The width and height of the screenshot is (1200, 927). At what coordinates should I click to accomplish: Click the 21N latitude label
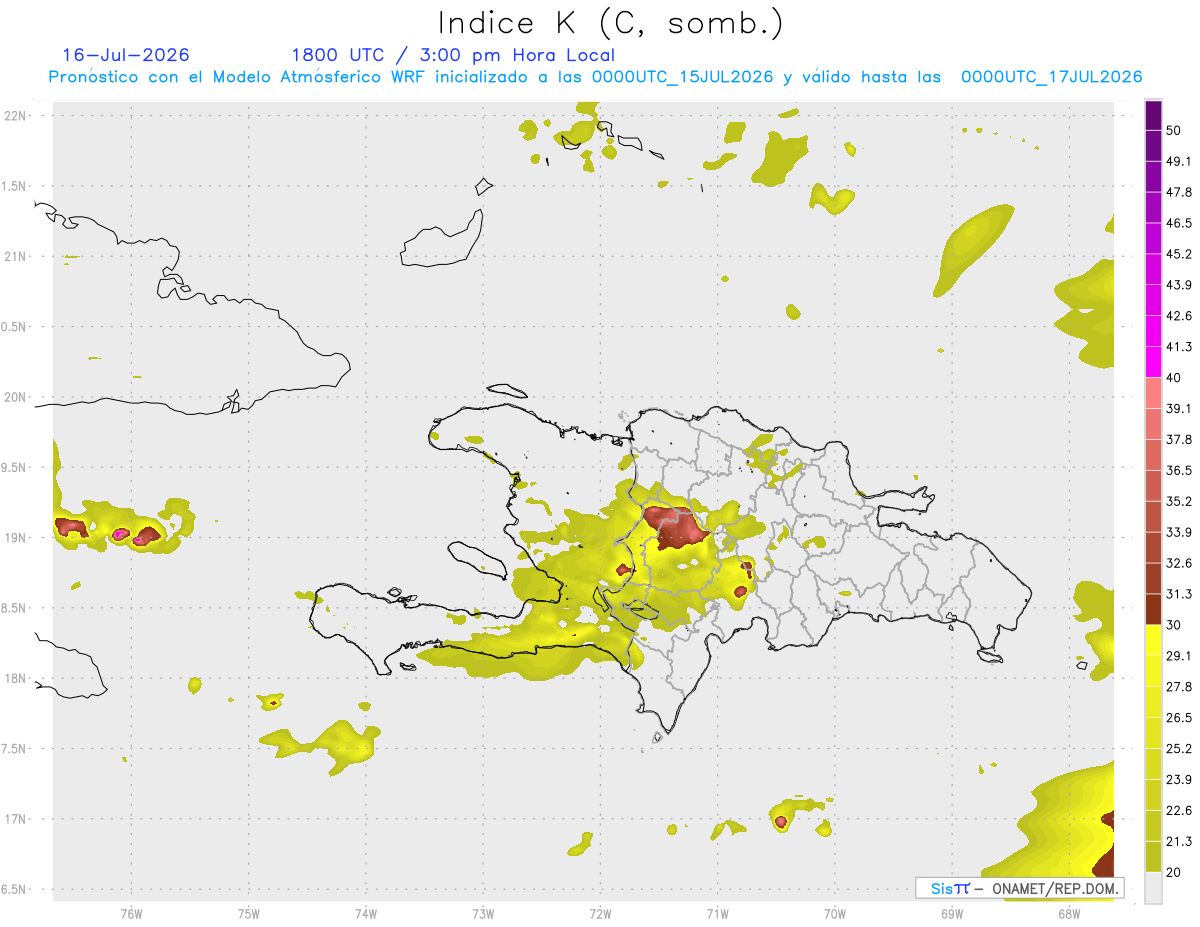16,256
